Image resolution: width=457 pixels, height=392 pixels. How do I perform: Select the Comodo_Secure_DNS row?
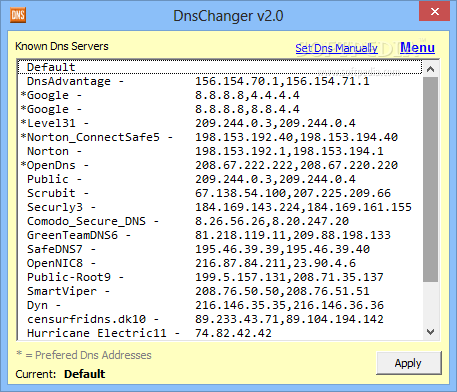(x=220, y=221)
